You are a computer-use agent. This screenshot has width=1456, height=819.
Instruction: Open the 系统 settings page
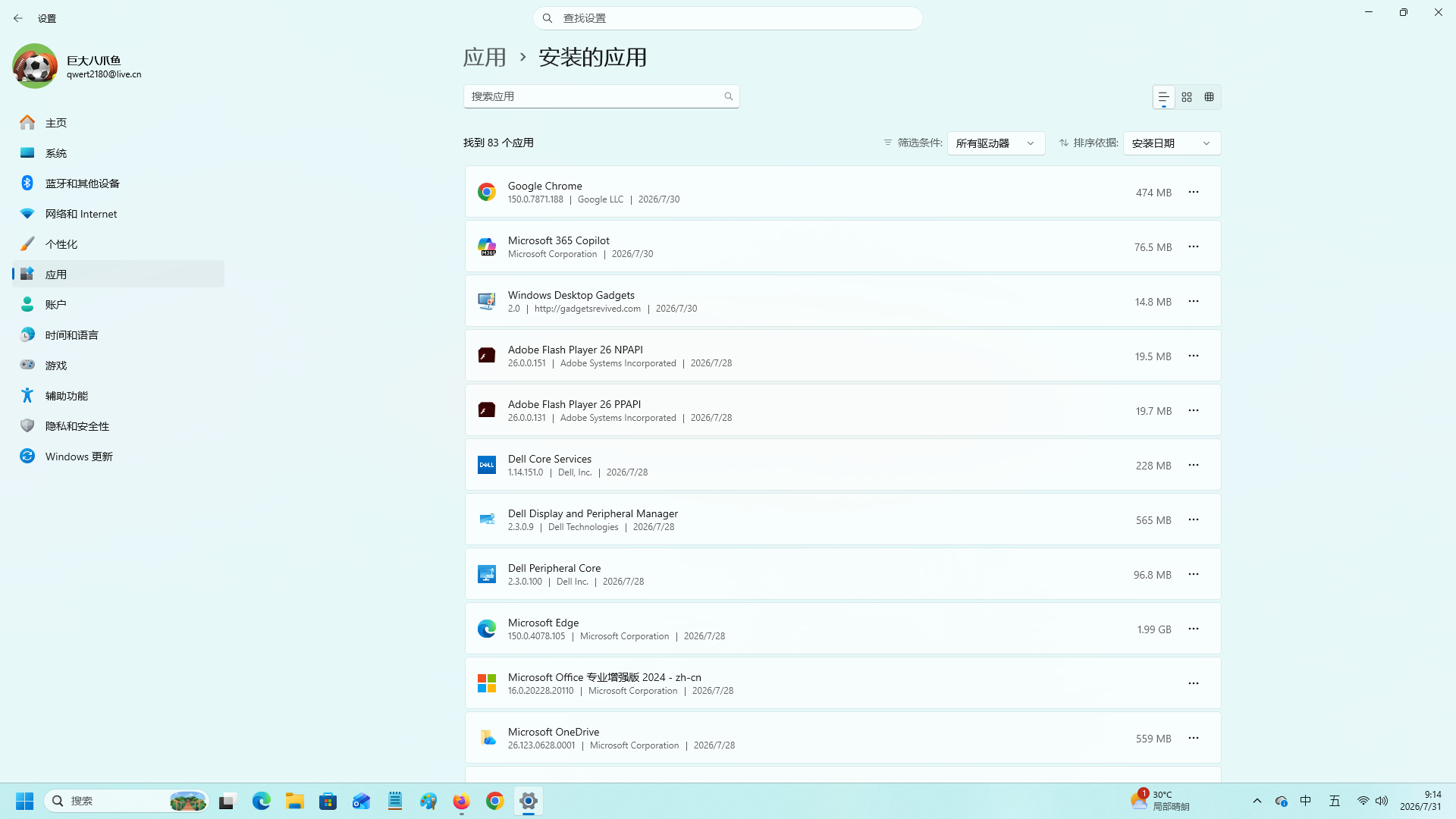(118, 153)
